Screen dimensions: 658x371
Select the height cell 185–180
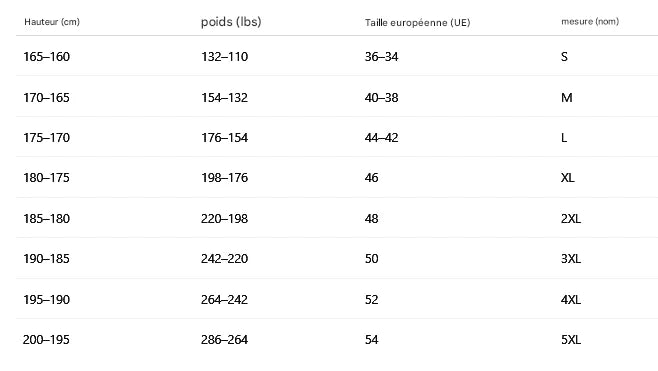point(47,219)
